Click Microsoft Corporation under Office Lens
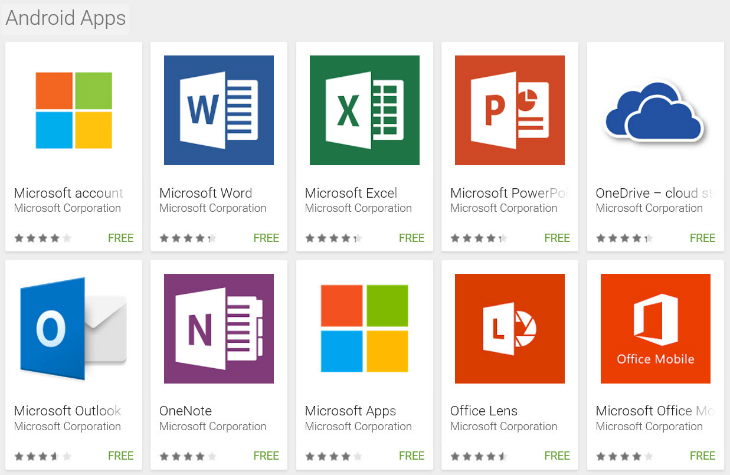Image resolution: width=730 pixels, height=475 pixels. click(x=504, y=426)
